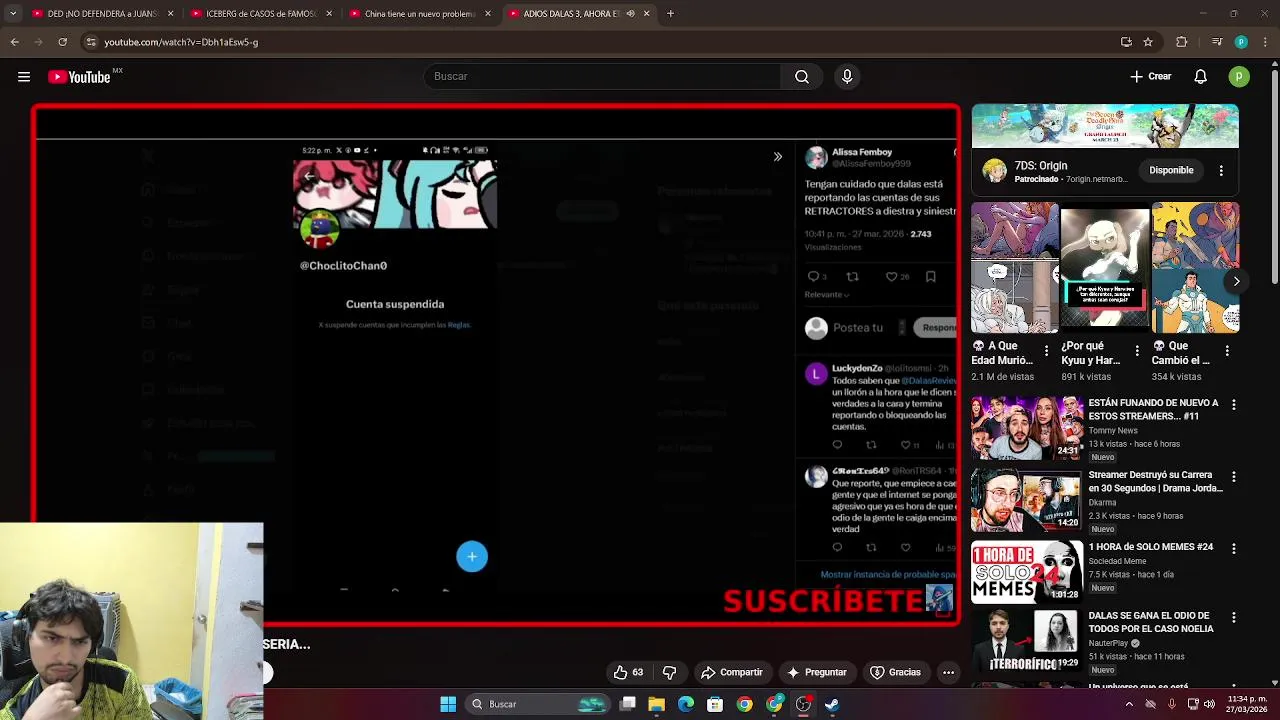Open the YouTube hamburger guide menu

pyautogui.click(x=24, y=77)
